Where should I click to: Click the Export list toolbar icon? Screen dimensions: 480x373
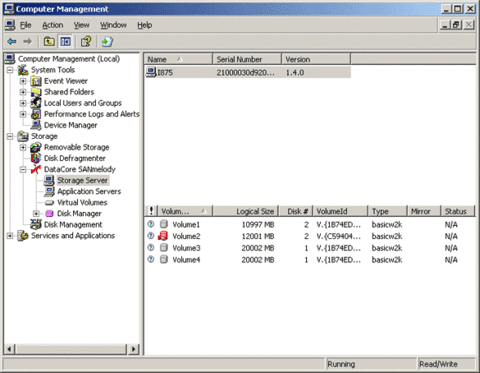[107, 41]
